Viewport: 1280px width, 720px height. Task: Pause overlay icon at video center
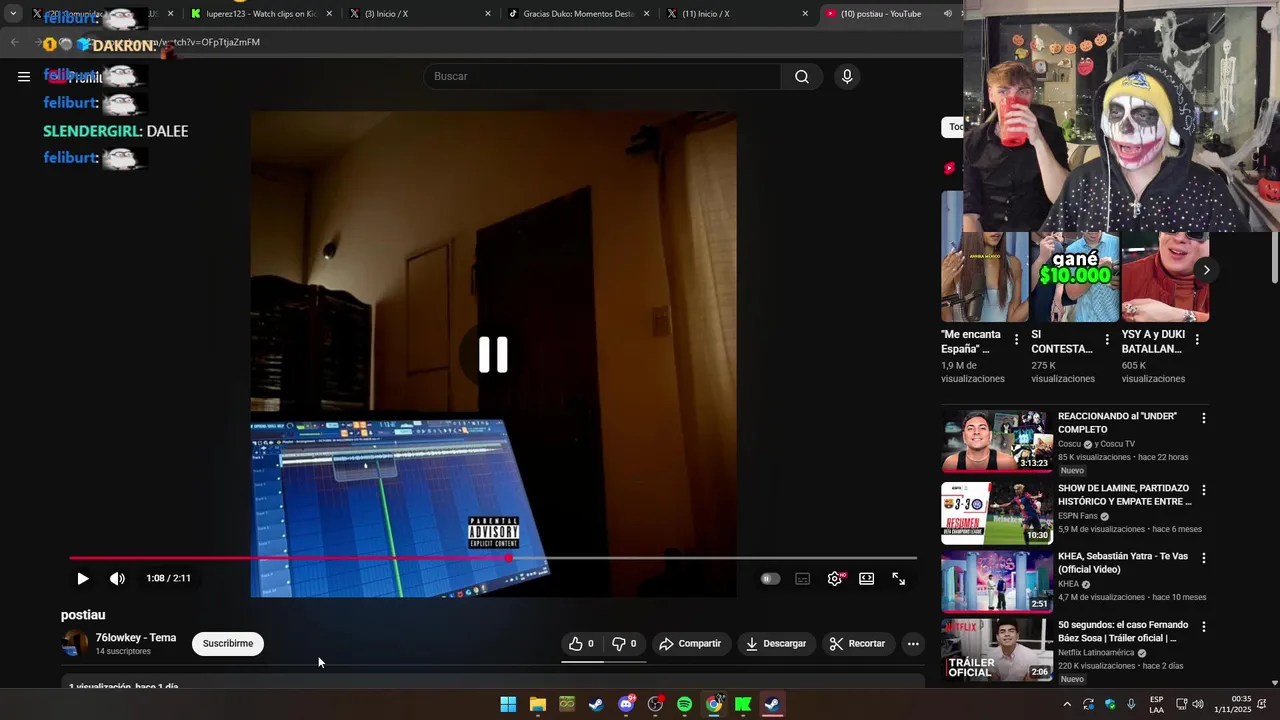click(x=493, y=354)
